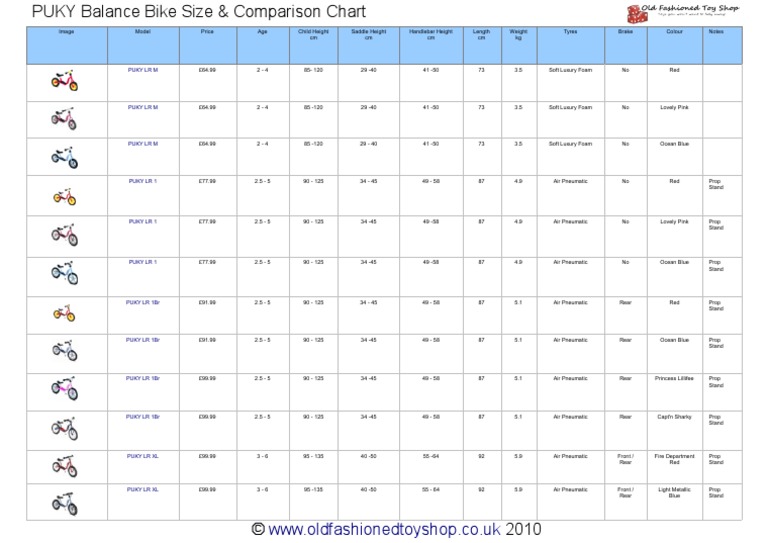Open PUKY LR XL link in Fire Department Red row
The height and width of the screenshot is (543, 768).
click(x=143, y=456)
